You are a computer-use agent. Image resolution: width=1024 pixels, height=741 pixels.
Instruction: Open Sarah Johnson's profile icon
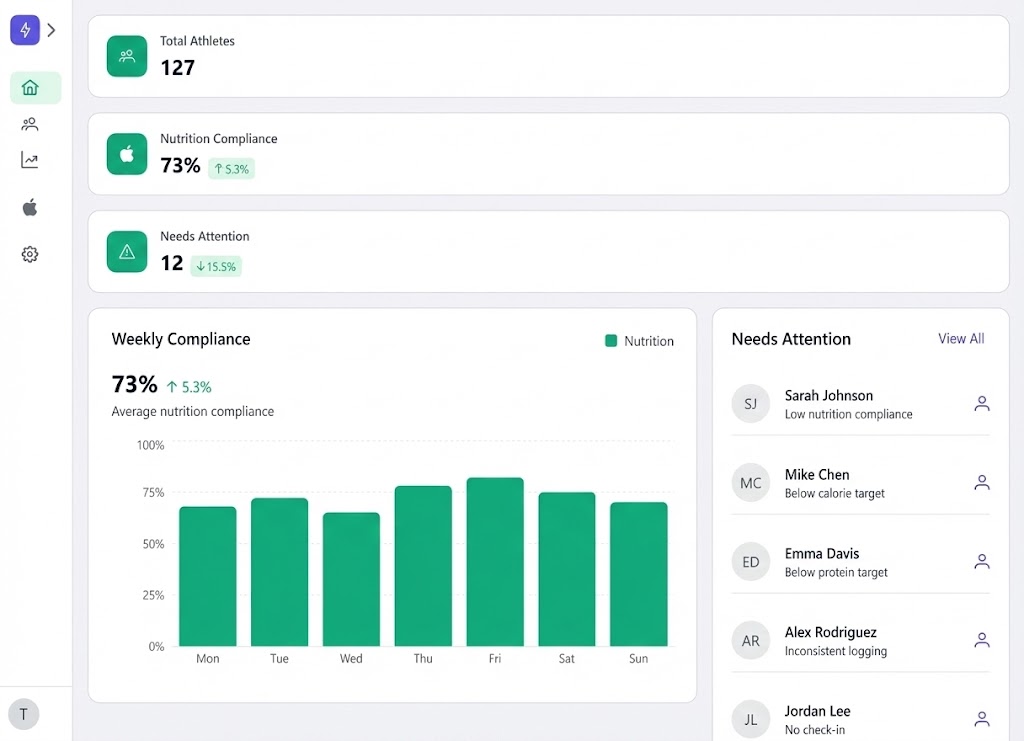(981, 404)
